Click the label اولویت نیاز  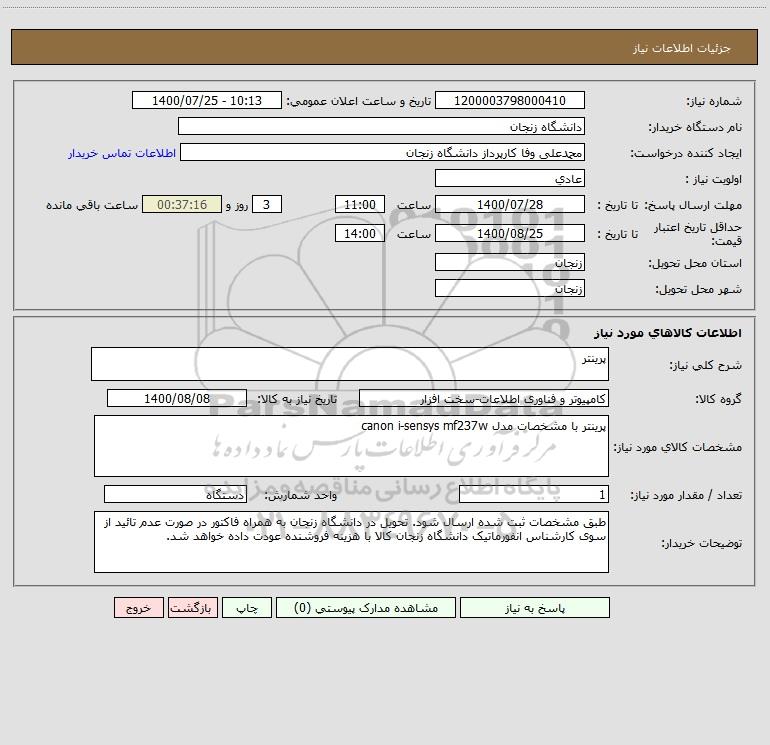click(713, 179)
